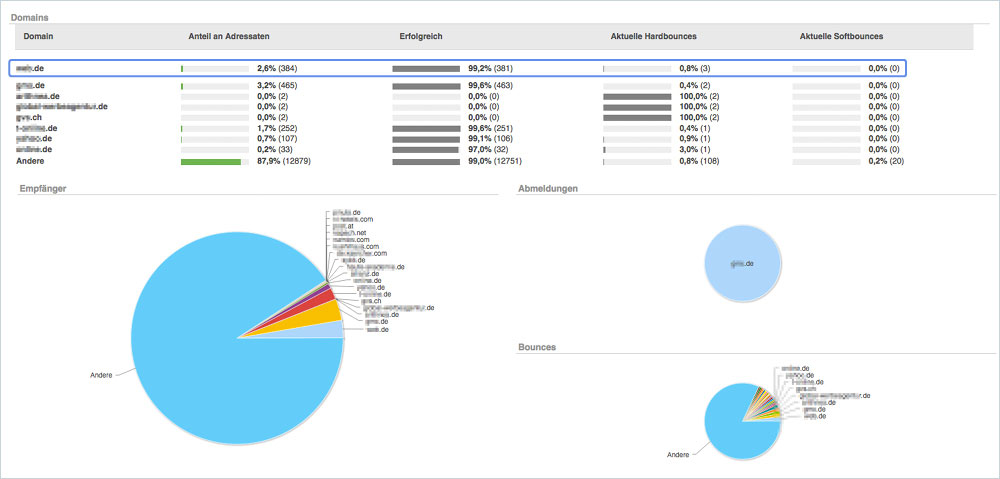This screenshot has width=1000, height=479.
Task: Click the Andere softbounce value 0,2% (20)
Action: [x=886, y=161]
